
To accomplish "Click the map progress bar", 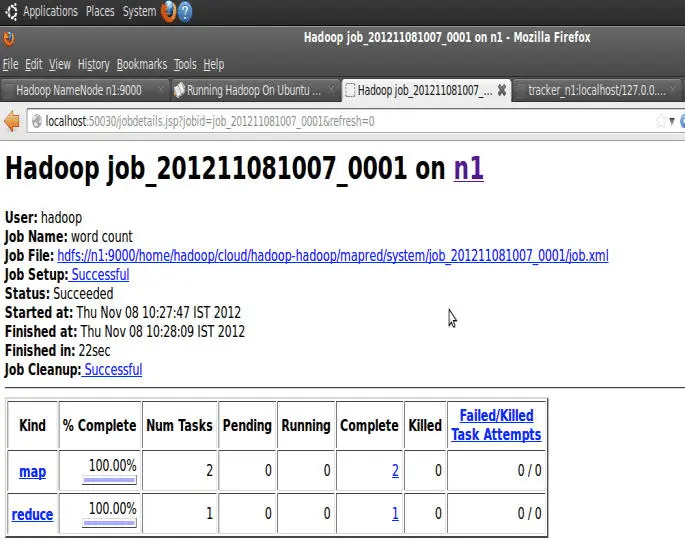I will click(109, 480).
